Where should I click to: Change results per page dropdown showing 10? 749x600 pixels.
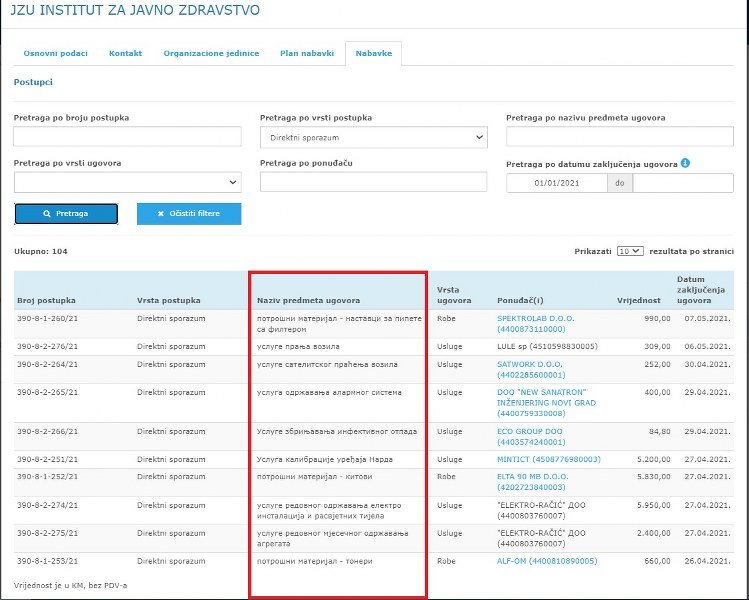(629, 251)
